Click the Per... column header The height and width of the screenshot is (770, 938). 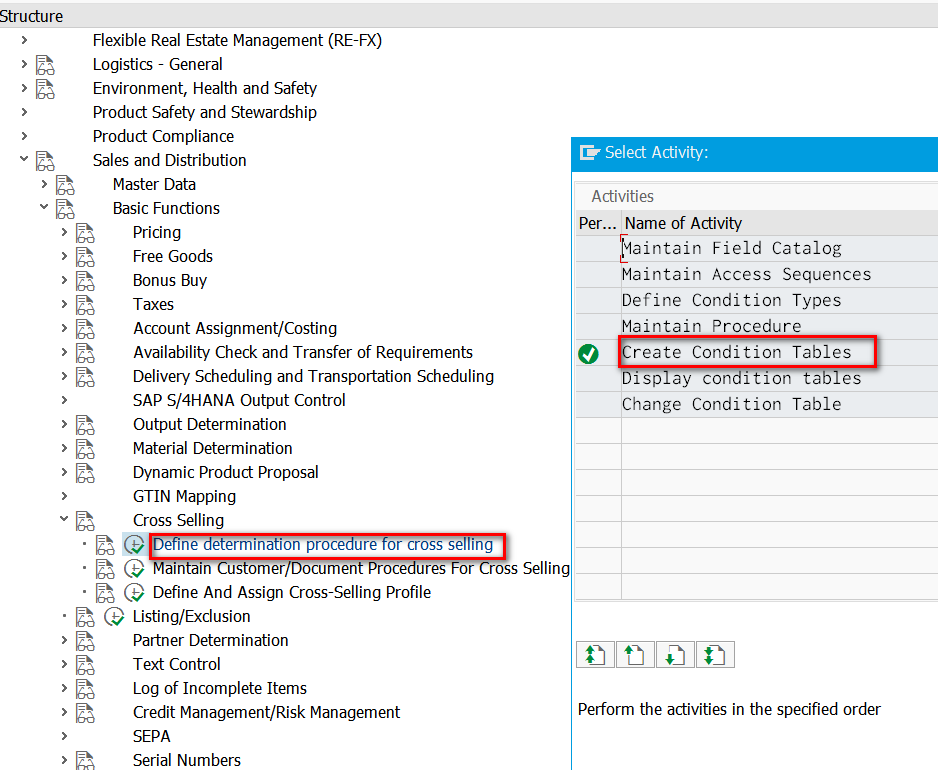(598, 223)
